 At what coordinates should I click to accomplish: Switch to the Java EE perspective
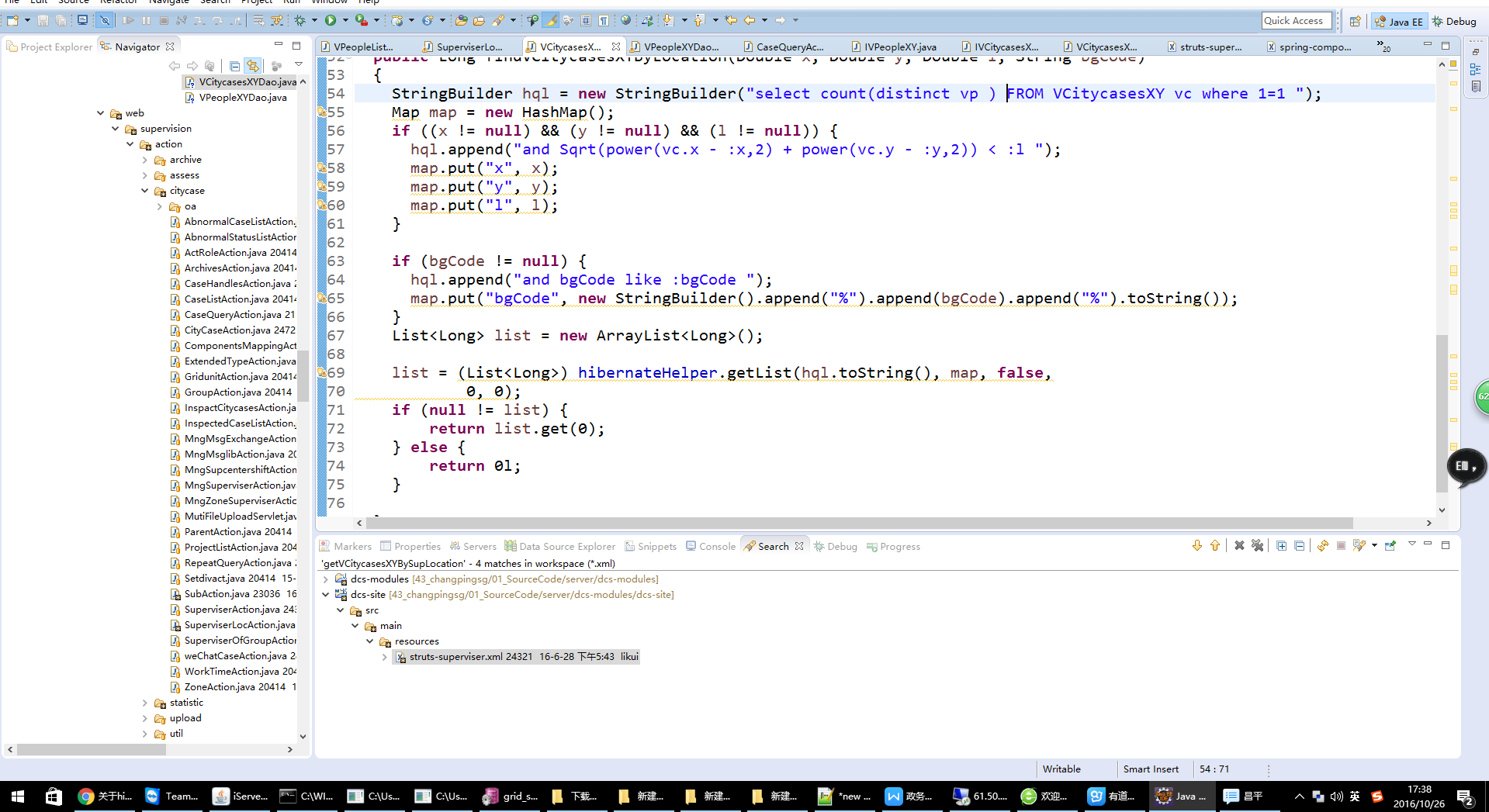pos(1398,22)
